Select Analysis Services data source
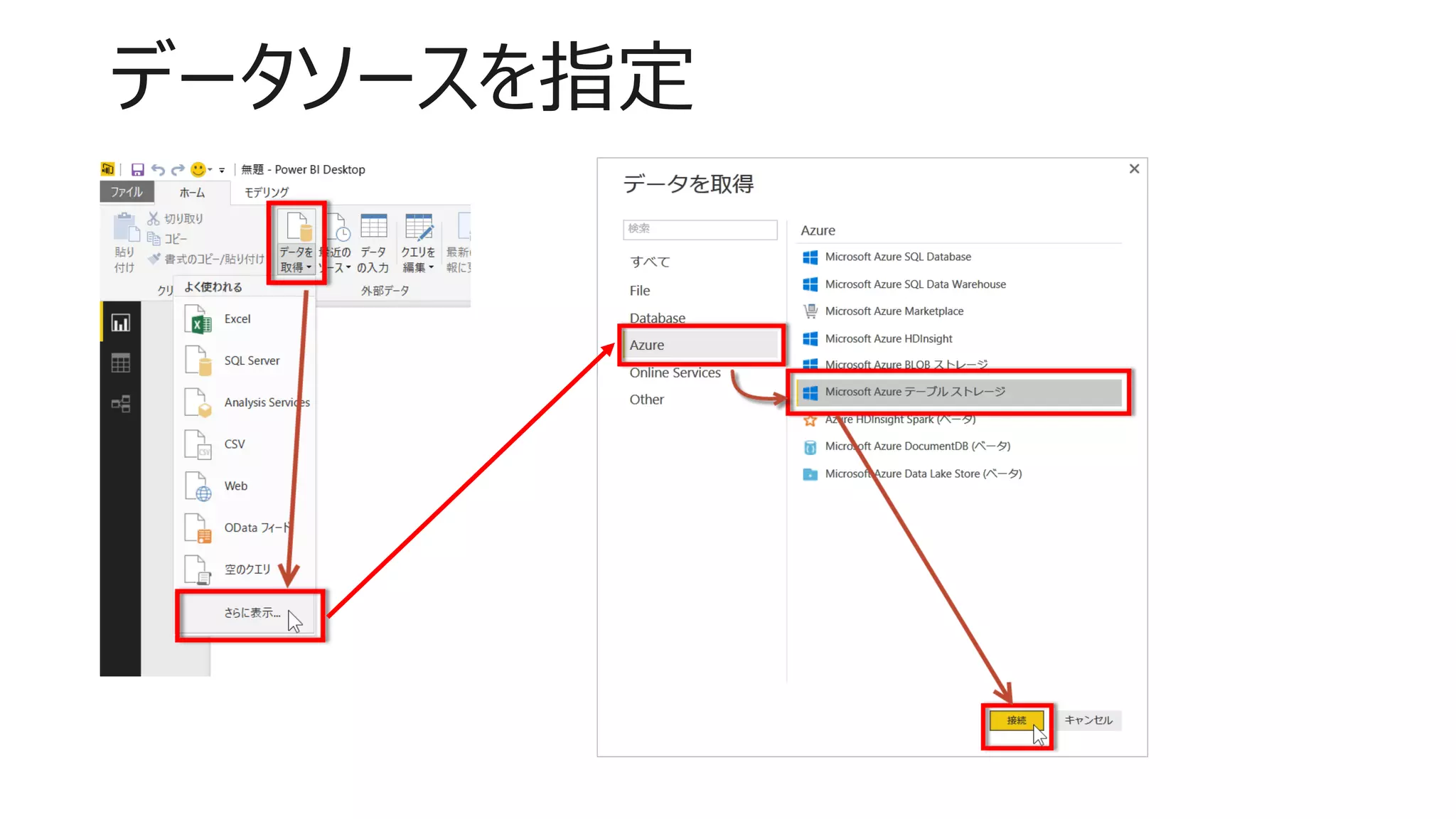Viewport: 1456px width, 819px height. tap(245, 402)
